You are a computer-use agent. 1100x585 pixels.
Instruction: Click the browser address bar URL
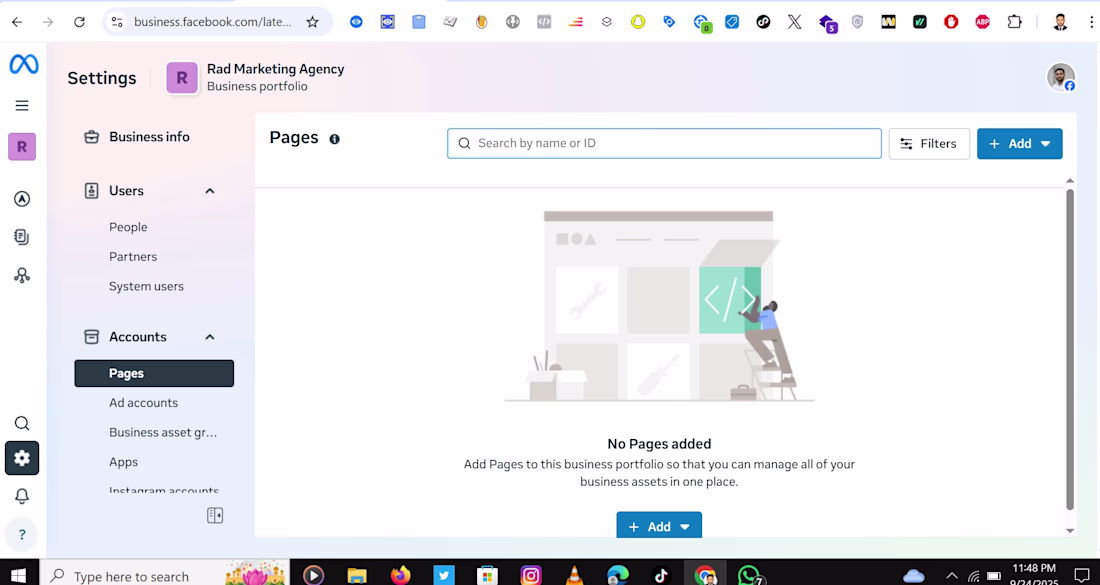213,22
